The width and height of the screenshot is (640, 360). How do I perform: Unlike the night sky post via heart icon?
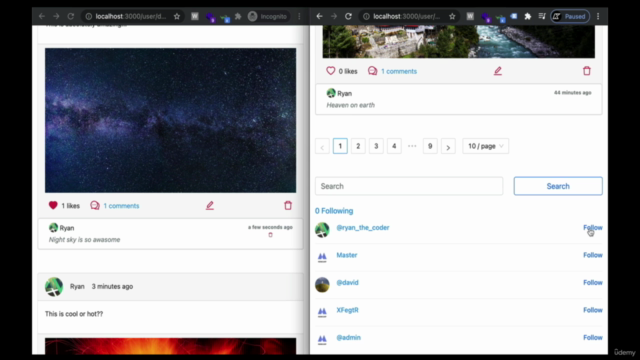click(53, 205)
